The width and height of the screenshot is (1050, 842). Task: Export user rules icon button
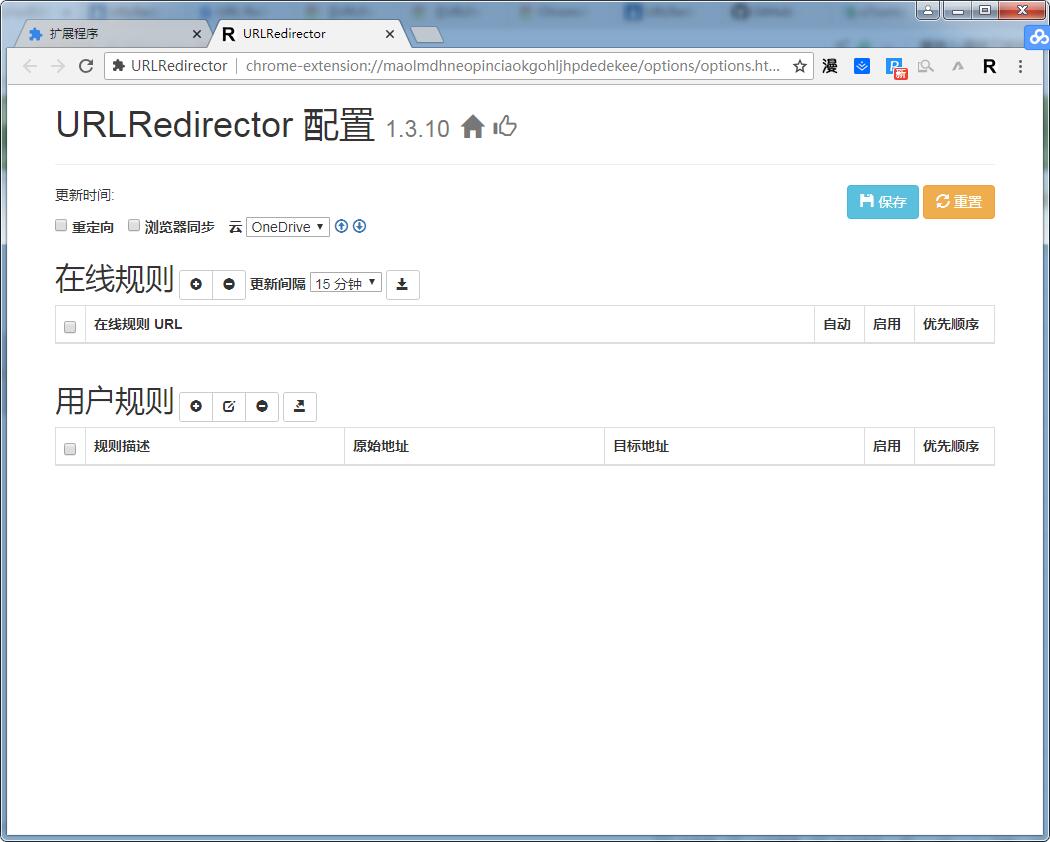tap(300, 407)
